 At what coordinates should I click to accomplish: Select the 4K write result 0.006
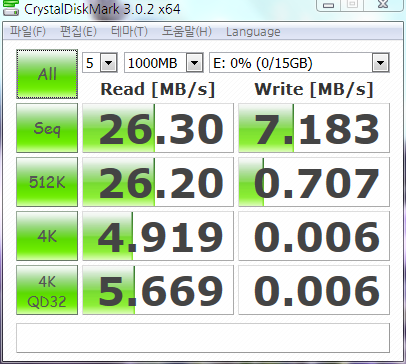pyautogui.click(x=314, y=236)
